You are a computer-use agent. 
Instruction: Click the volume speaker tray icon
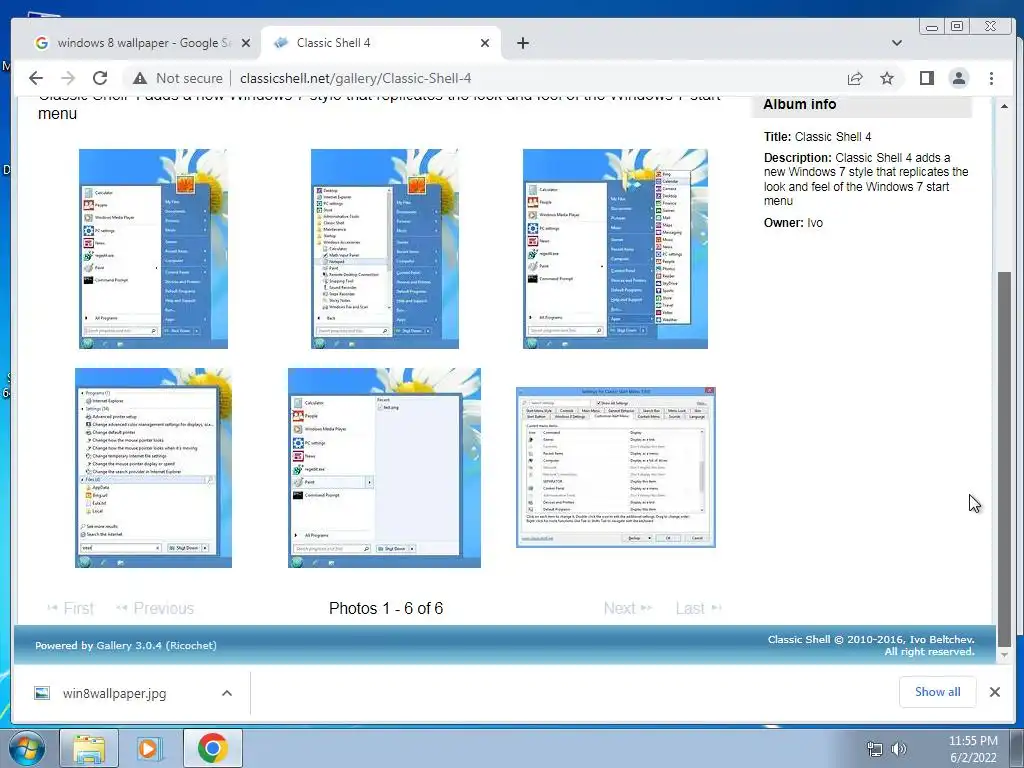coord(899,749)
